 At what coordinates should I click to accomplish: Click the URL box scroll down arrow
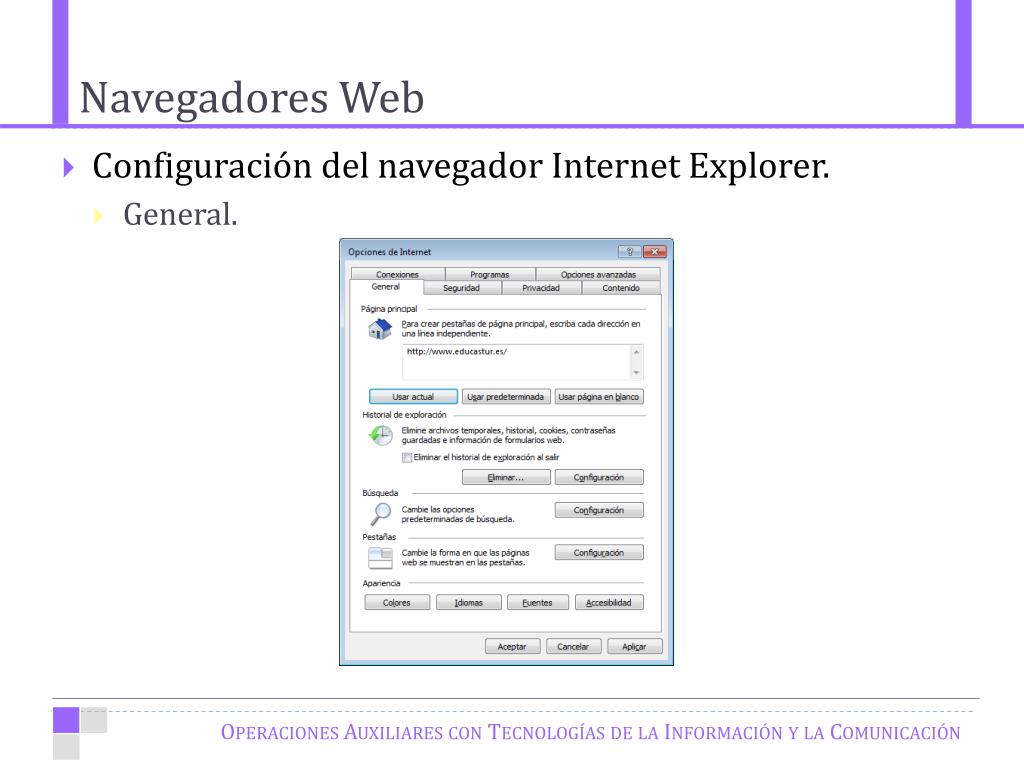(636, 373)
